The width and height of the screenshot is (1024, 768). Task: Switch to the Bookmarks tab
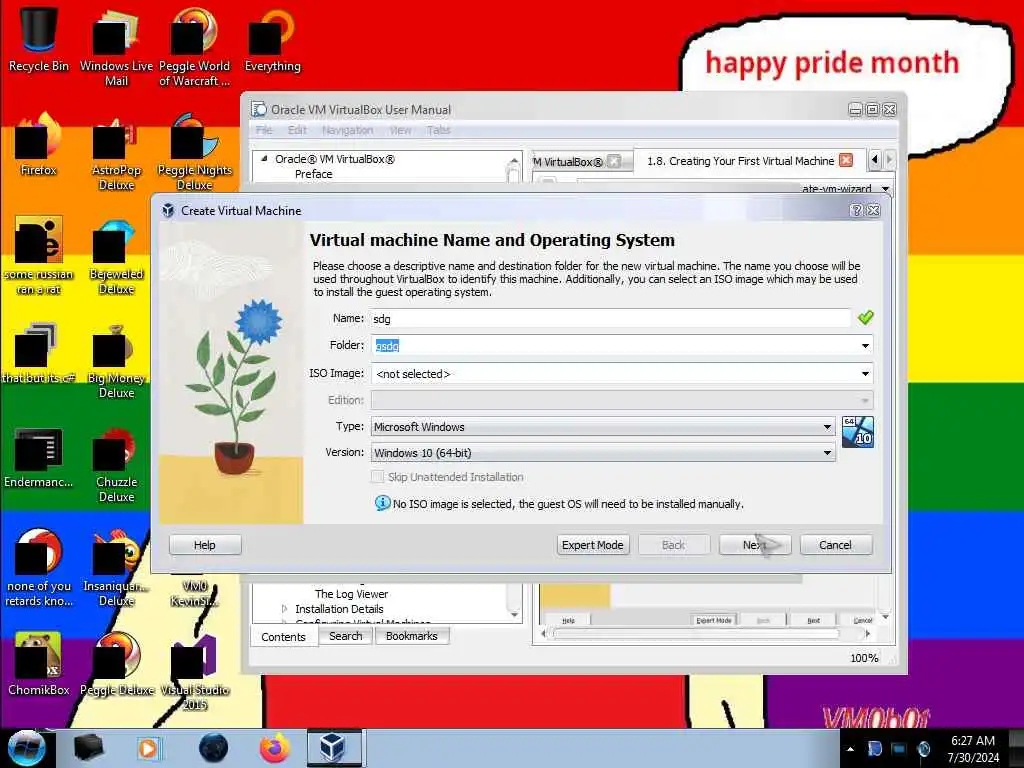[411, 636]
